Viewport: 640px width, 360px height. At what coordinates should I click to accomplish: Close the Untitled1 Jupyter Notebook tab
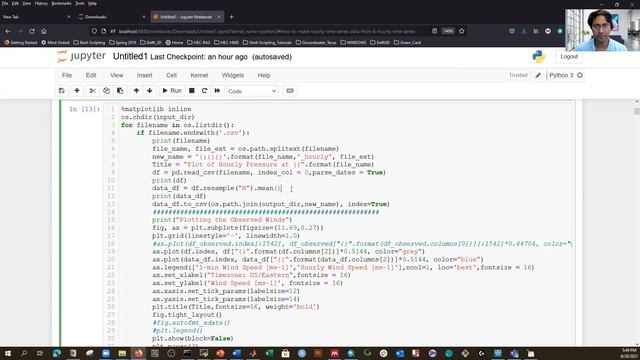219,17
